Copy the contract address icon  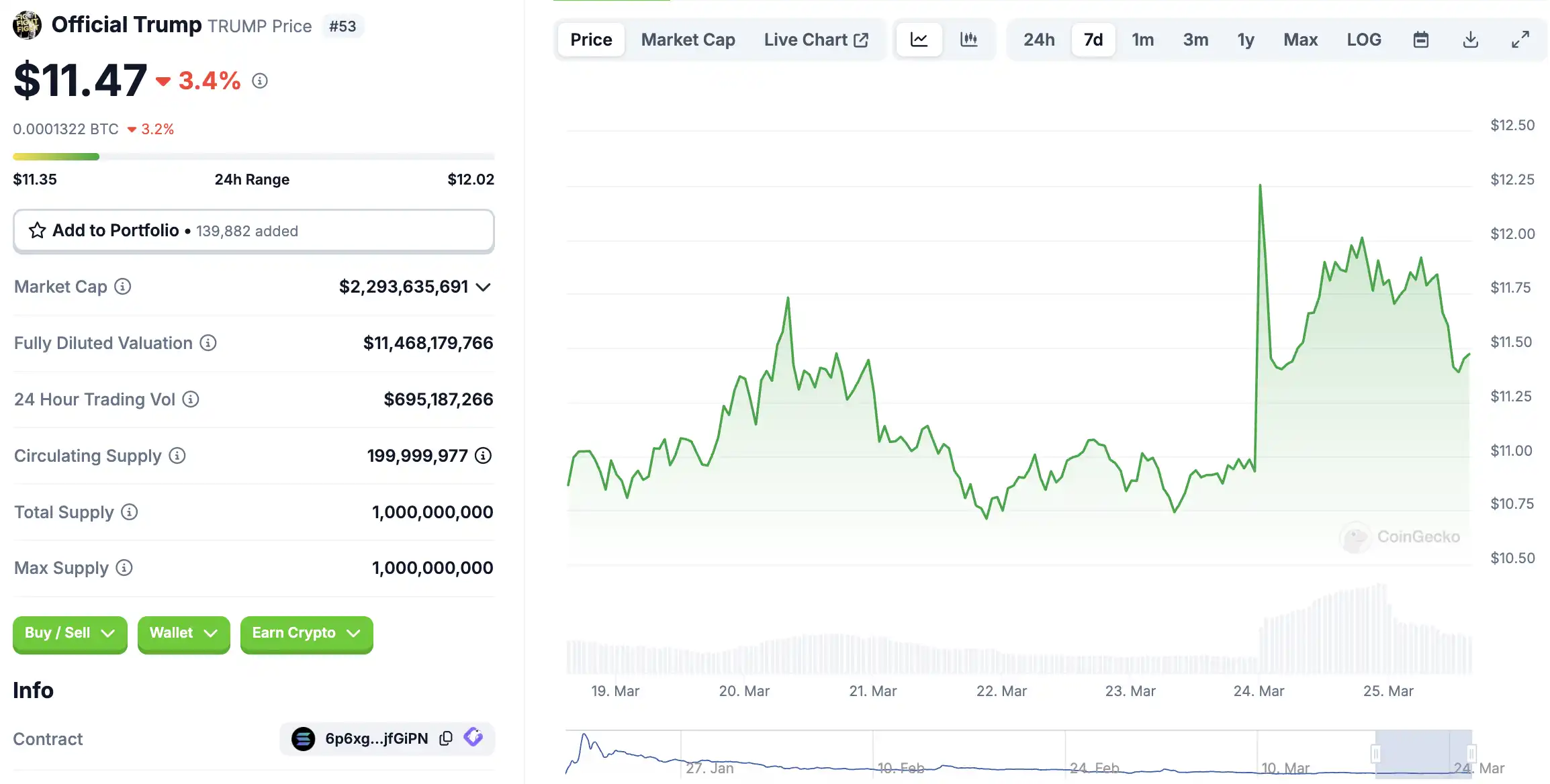click(446, 738)
